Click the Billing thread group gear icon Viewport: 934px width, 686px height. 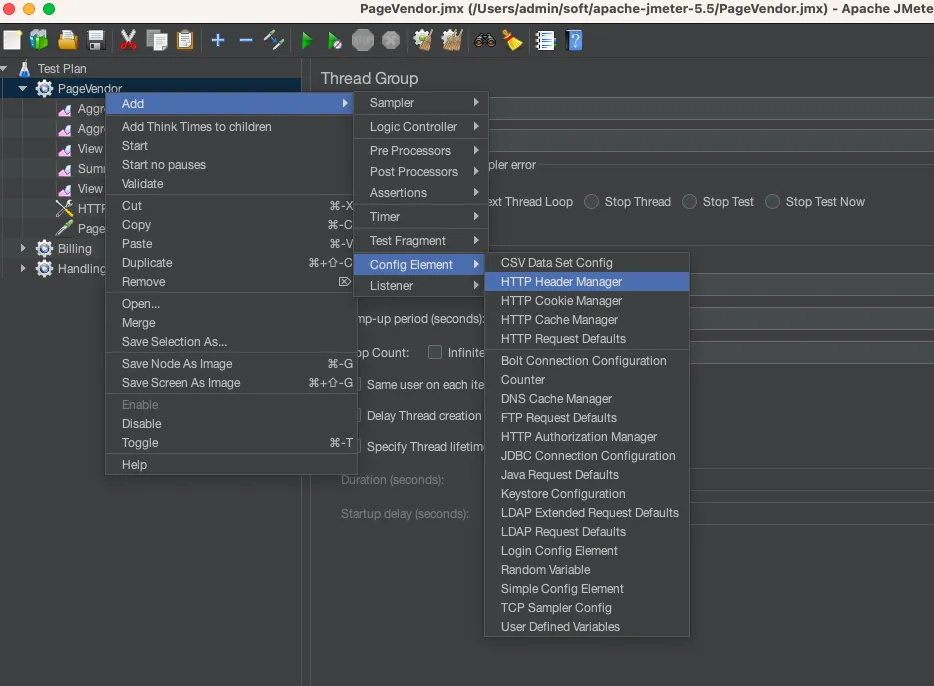coord(44,248)
